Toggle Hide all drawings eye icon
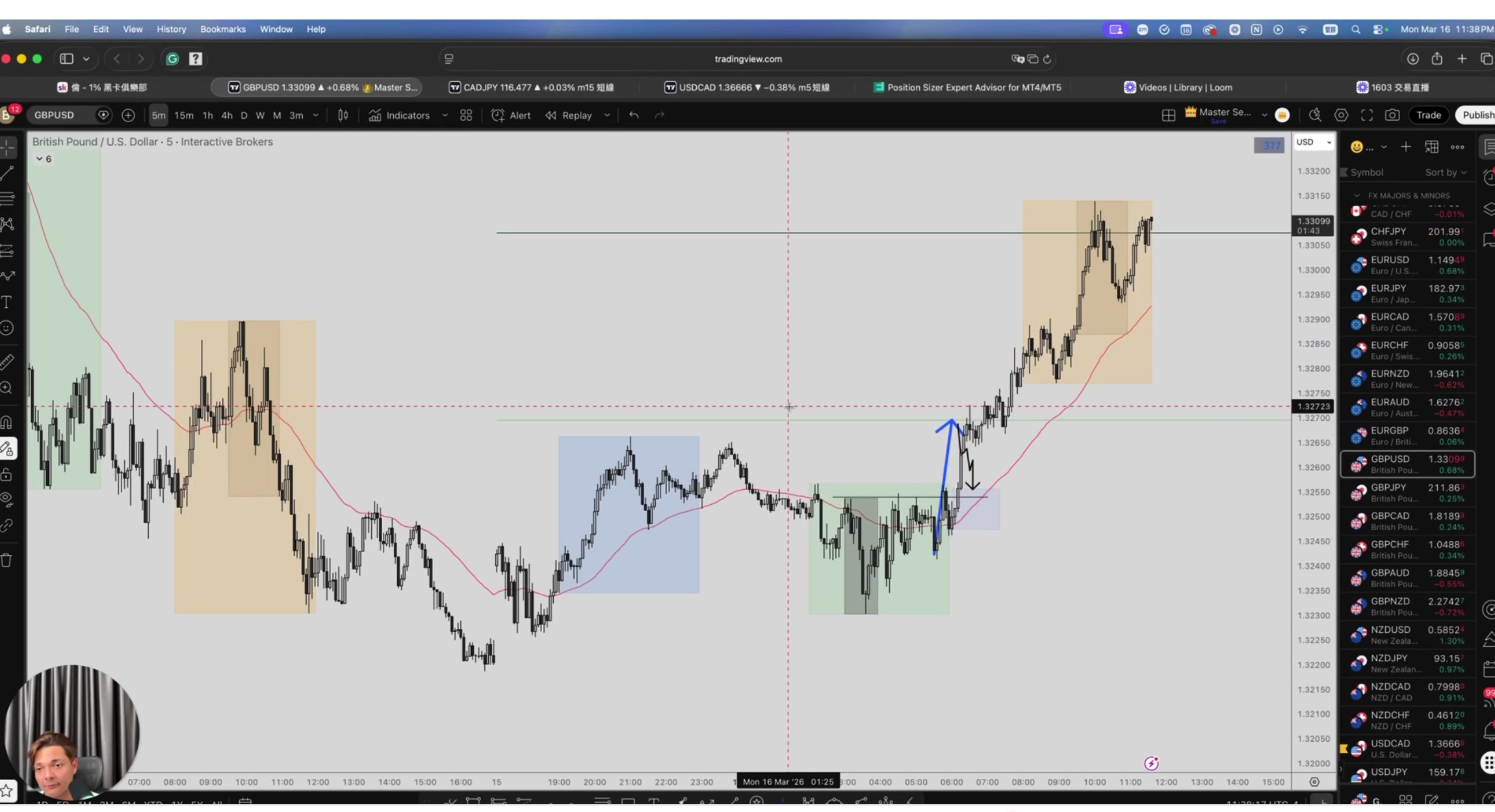The width and height of the screenshot is (1495, 812). point(7,500)
